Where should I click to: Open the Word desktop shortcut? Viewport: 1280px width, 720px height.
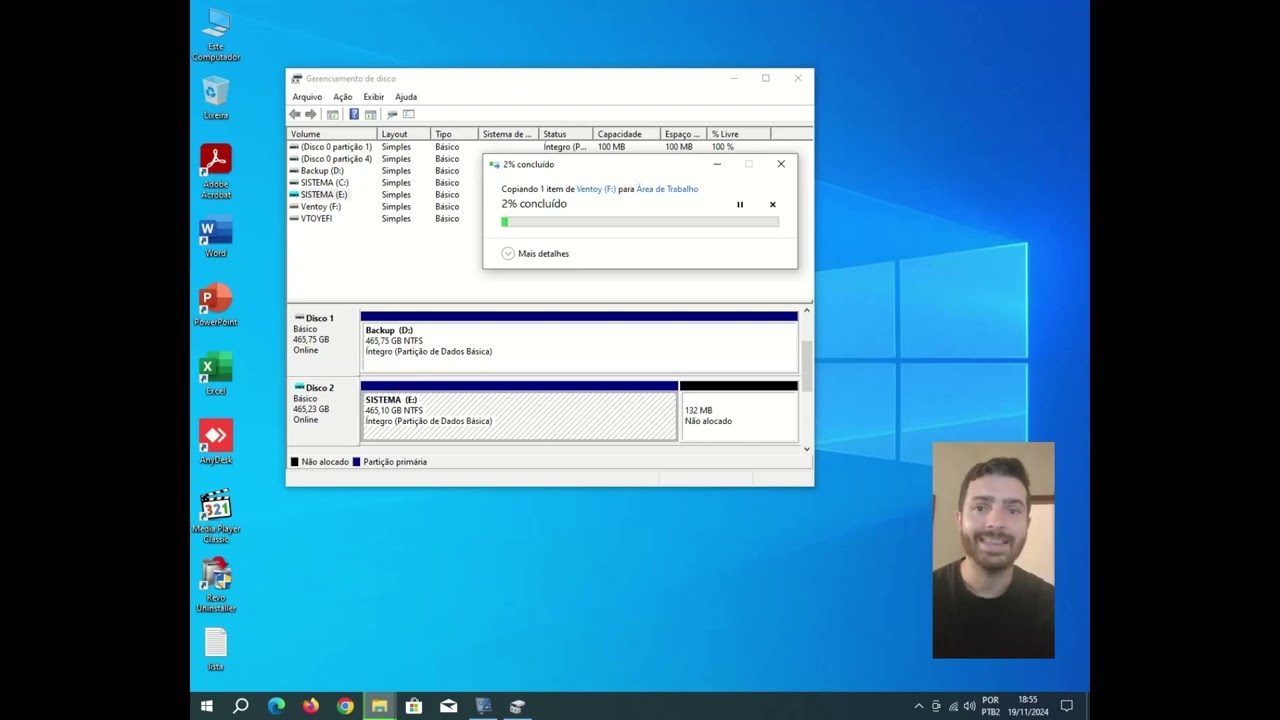216,237
